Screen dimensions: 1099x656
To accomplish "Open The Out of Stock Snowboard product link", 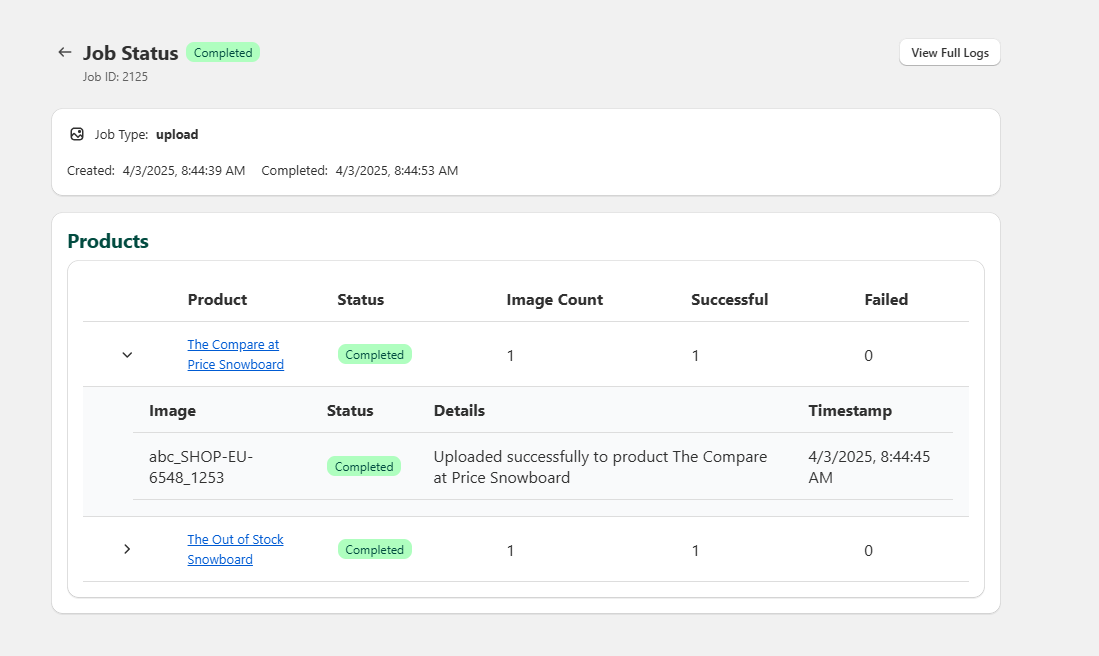I will tap(235, 548).
